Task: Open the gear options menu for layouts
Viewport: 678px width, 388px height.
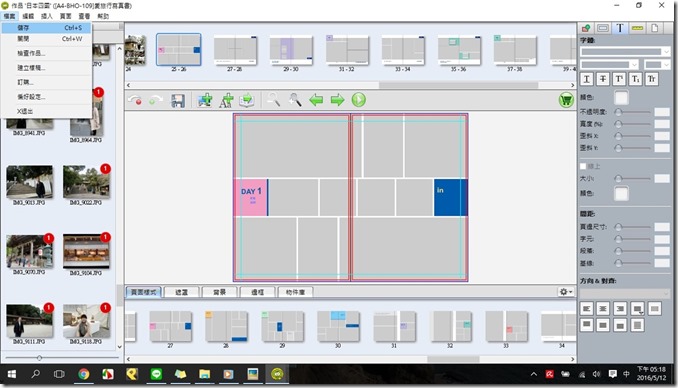Action: click(x=566, y=292)
